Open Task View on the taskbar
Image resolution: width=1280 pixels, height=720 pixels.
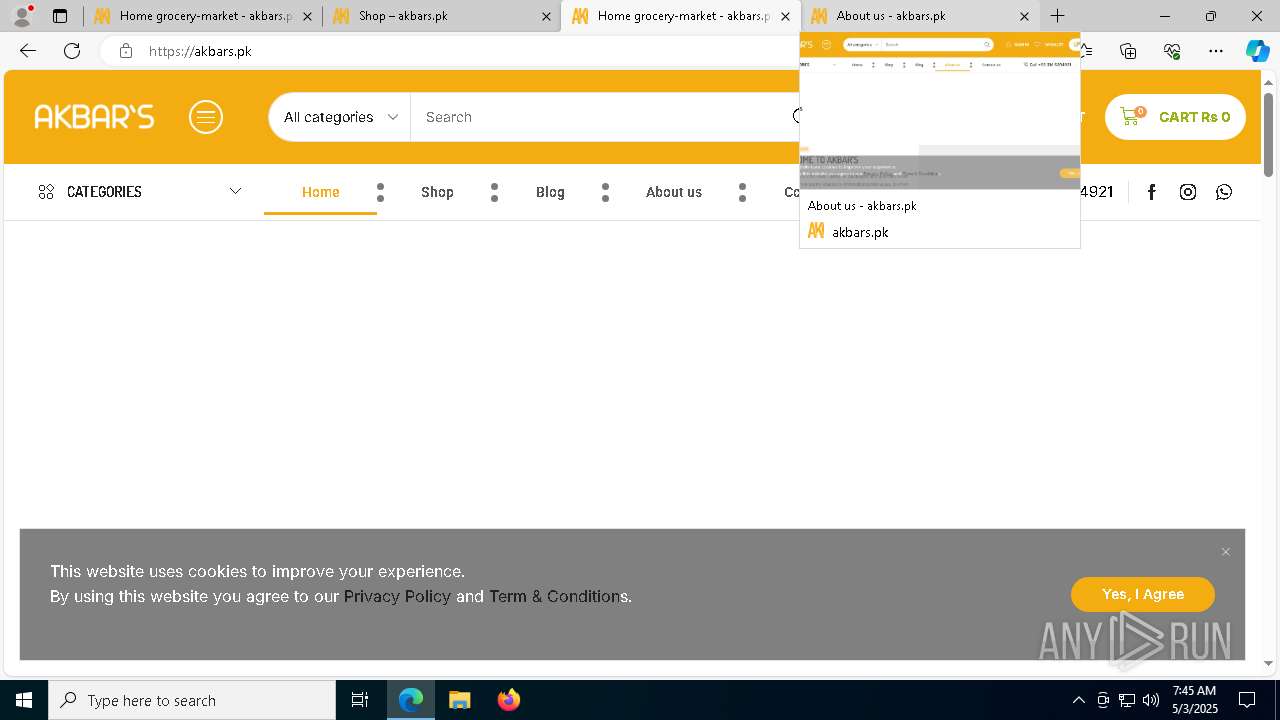click(x=360, y=700)
